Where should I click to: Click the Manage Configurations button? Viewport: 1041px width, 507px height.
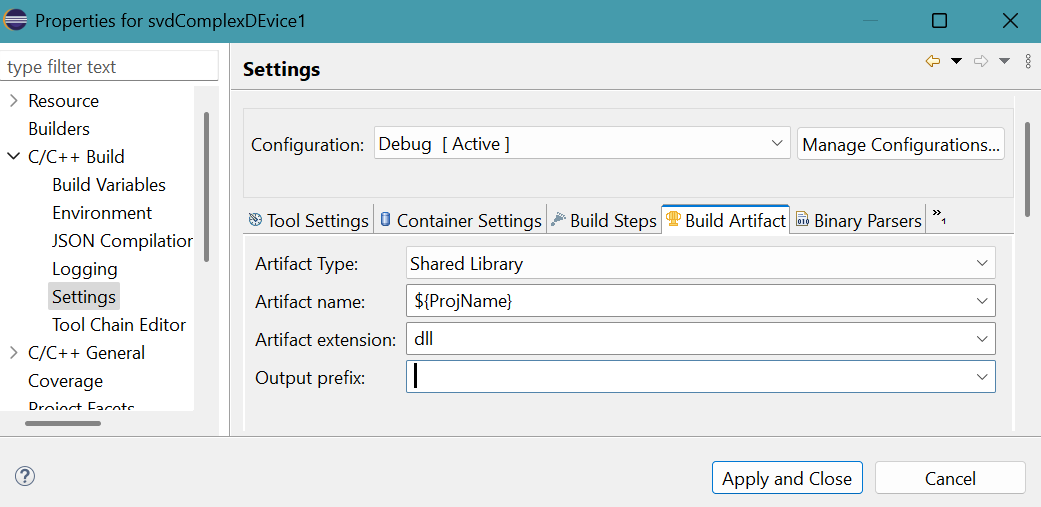(x=900, y=144)
